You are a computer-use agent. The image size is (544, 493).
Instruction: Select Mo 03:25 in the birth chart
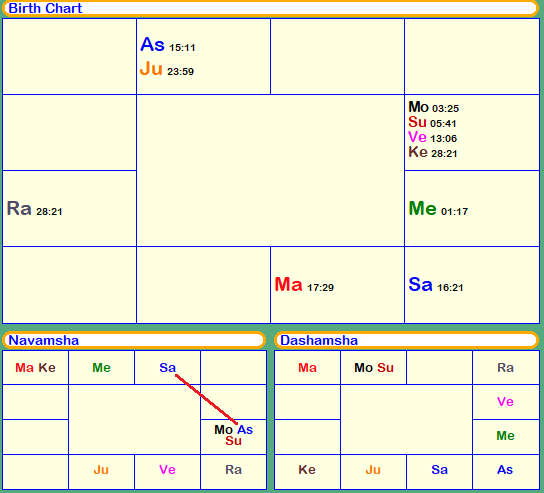pyautogui.click(x=434, y=107)
